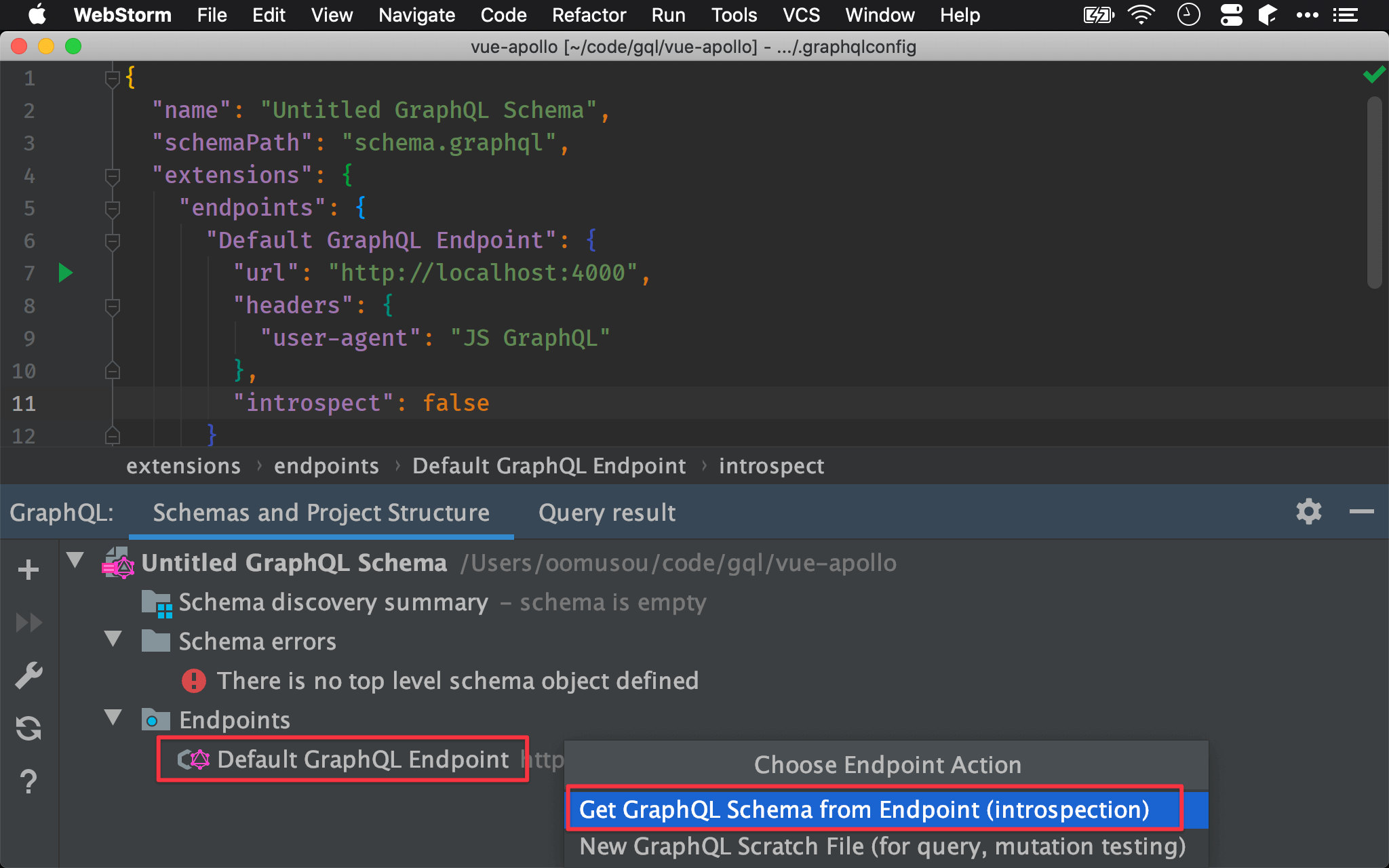The width and height of the screenshot is (1389, 868).
Task: Select the no top level schema error row
Action: (x=457, y=681)
